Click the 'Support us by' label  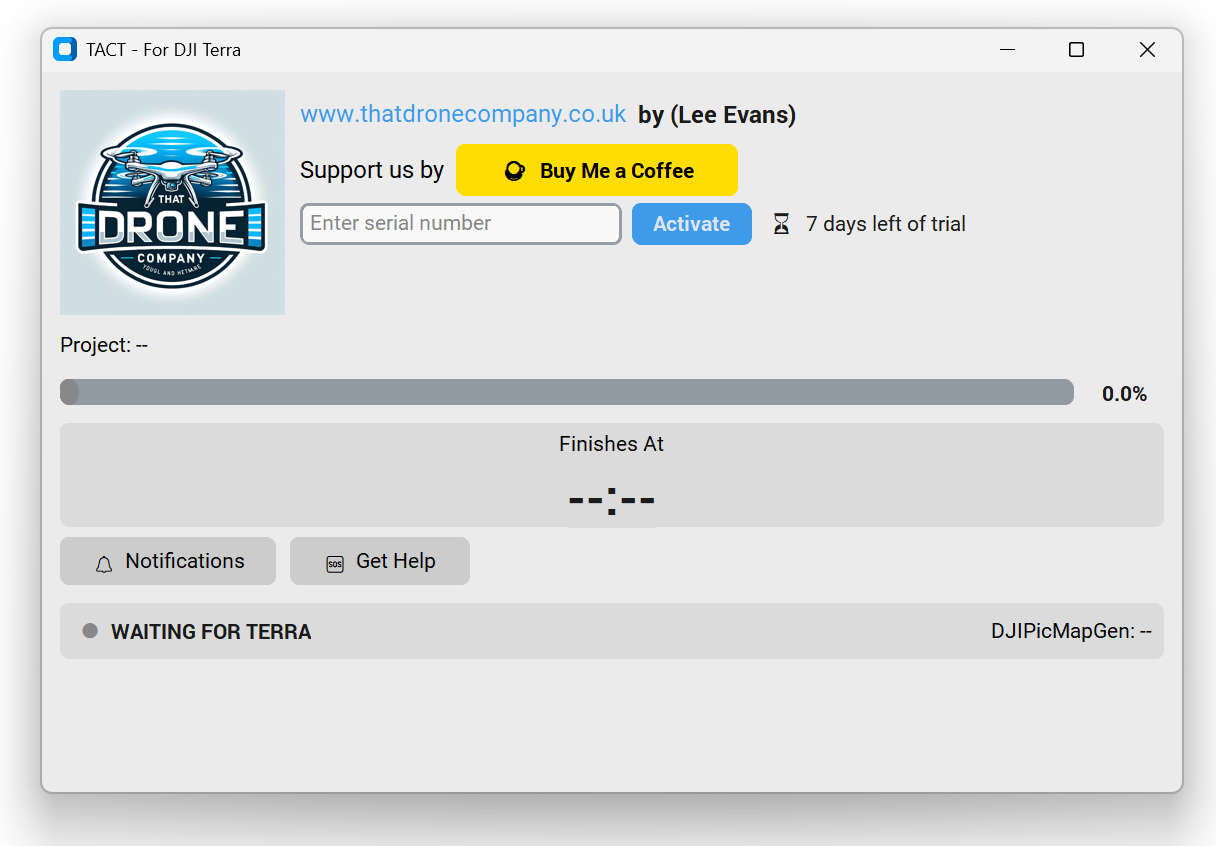(372, 170)
